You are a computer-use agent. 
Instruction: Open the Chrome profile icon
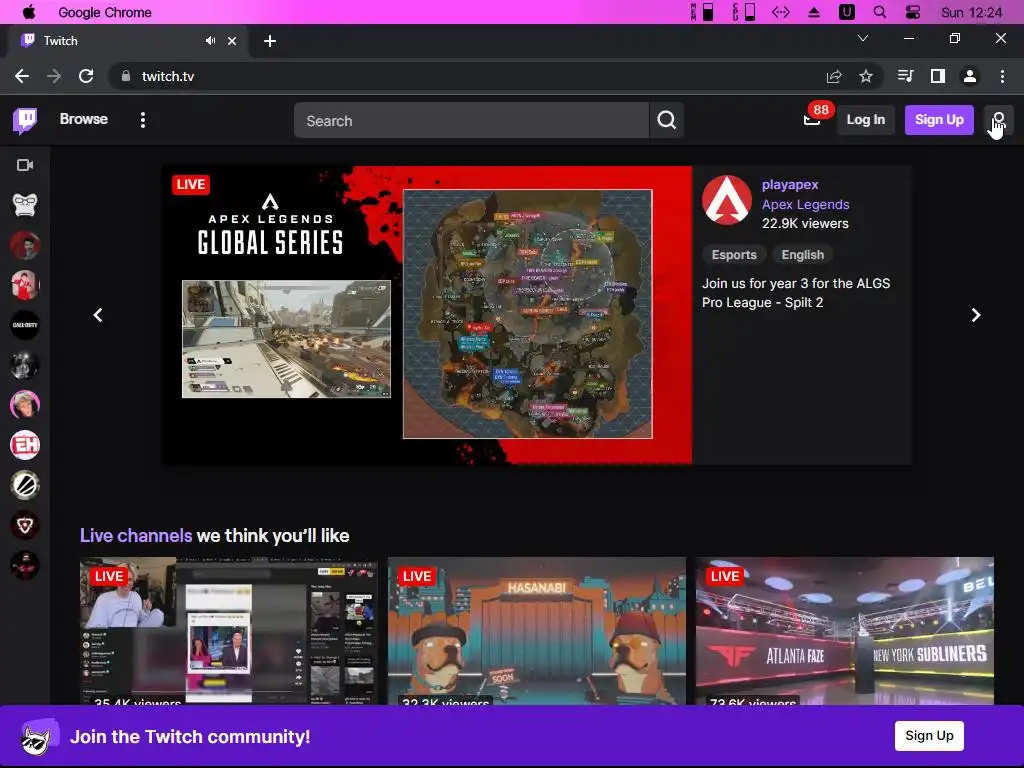point(970,76)
